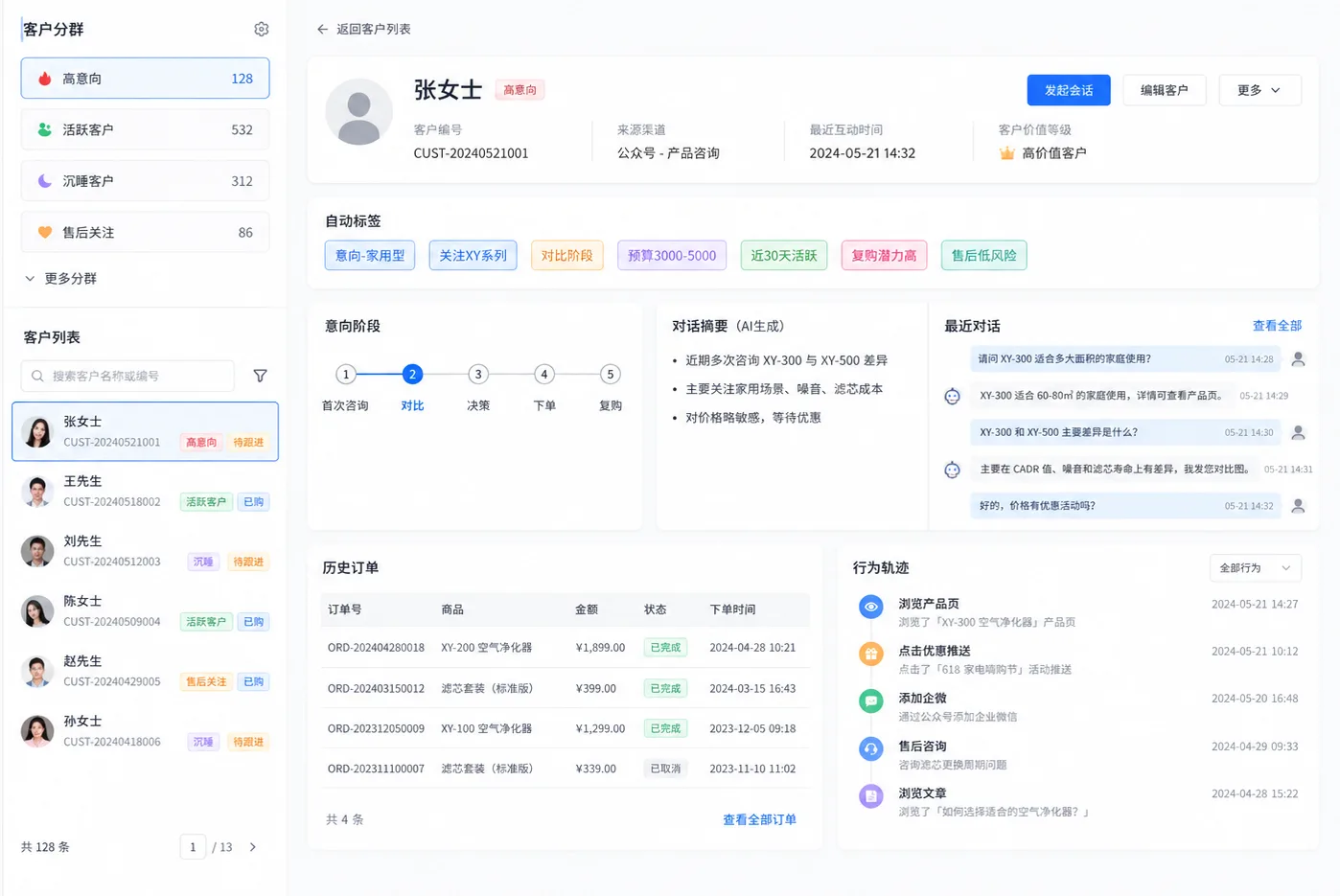Click the 高意向 badge beside 张女士 name
This screenshot has width=1340, height=896.
520,90
